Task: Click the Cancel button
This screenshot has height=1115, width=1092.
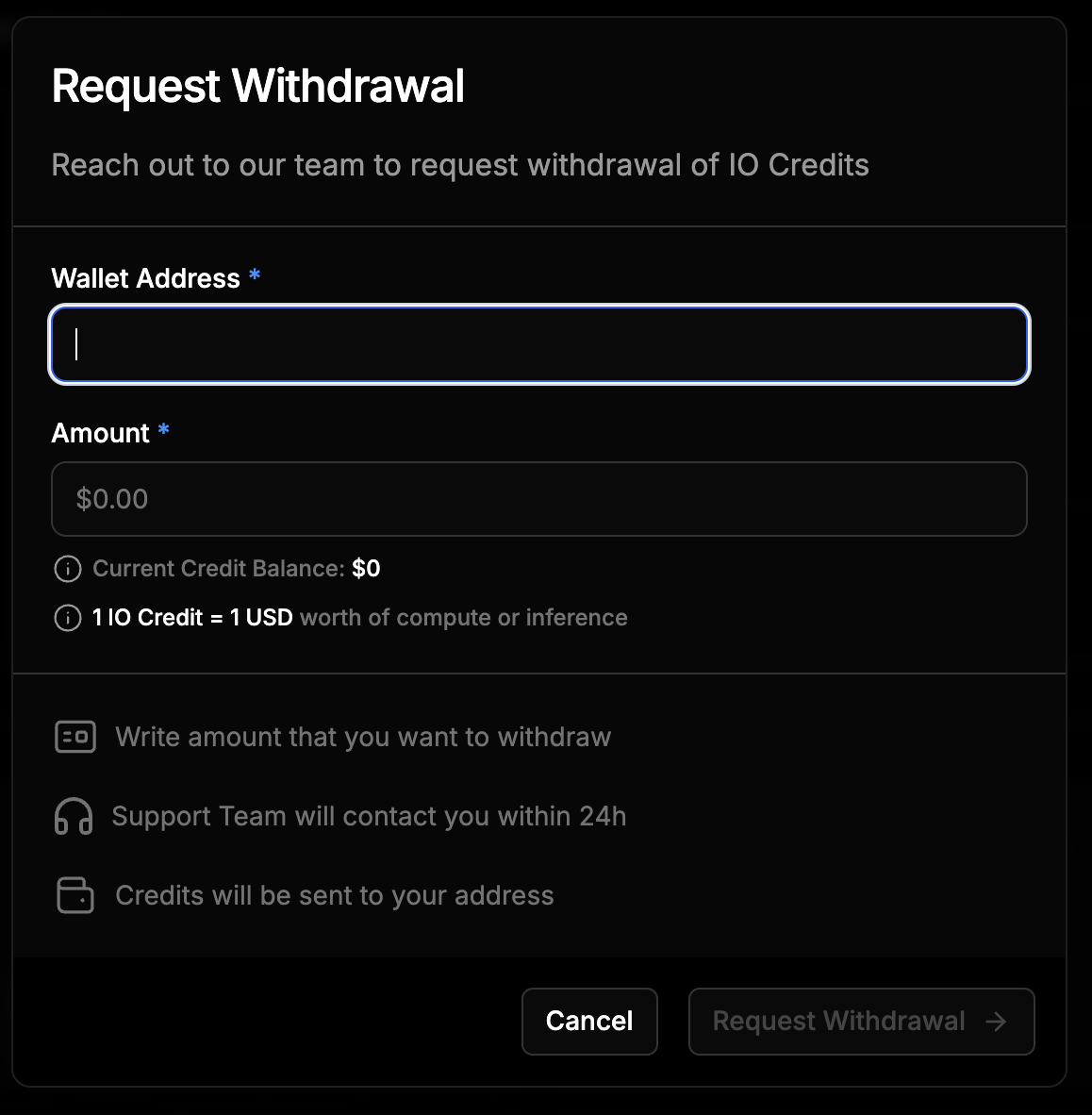Action: [589, 1021]
